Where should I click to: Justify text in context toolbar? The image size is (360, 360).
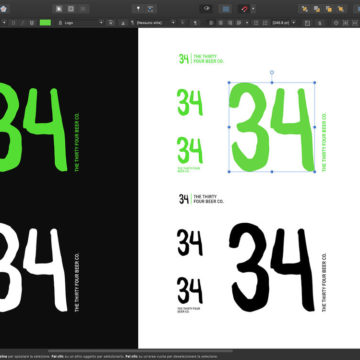(239, 23)
